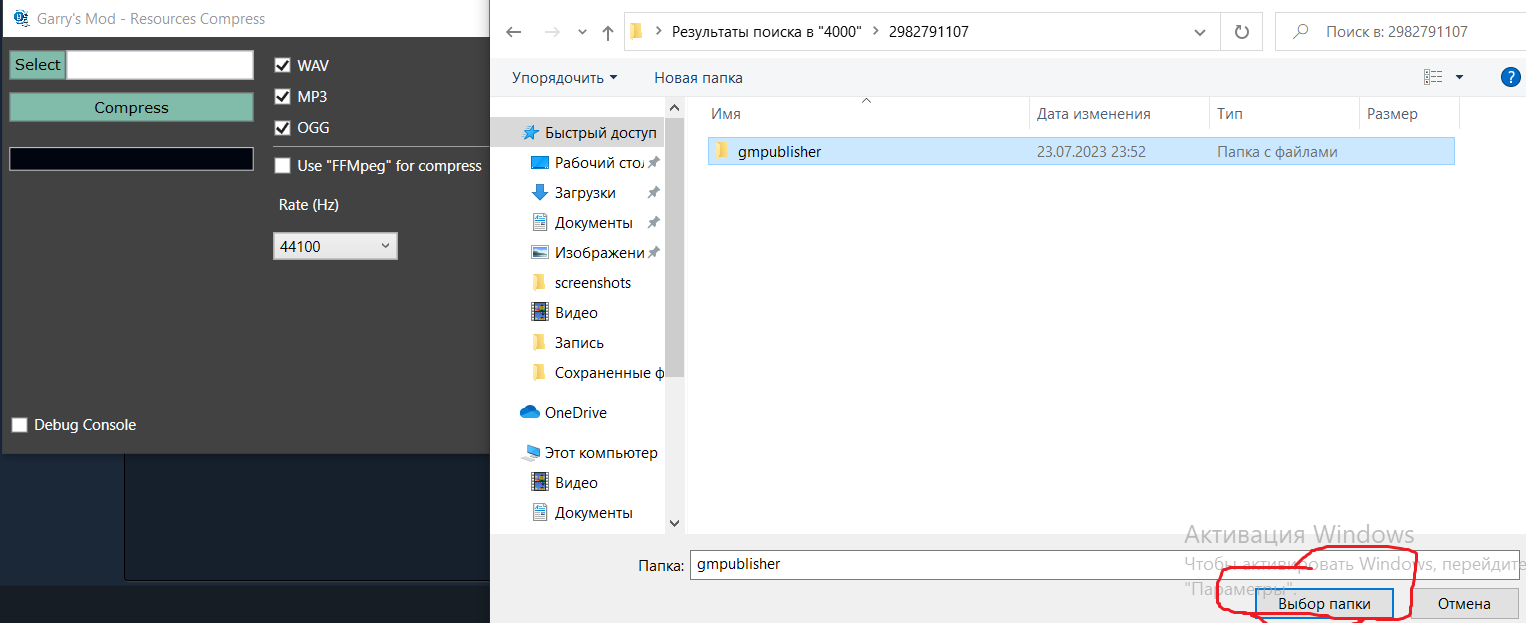Click the Compress button

[x=131, y=108]
